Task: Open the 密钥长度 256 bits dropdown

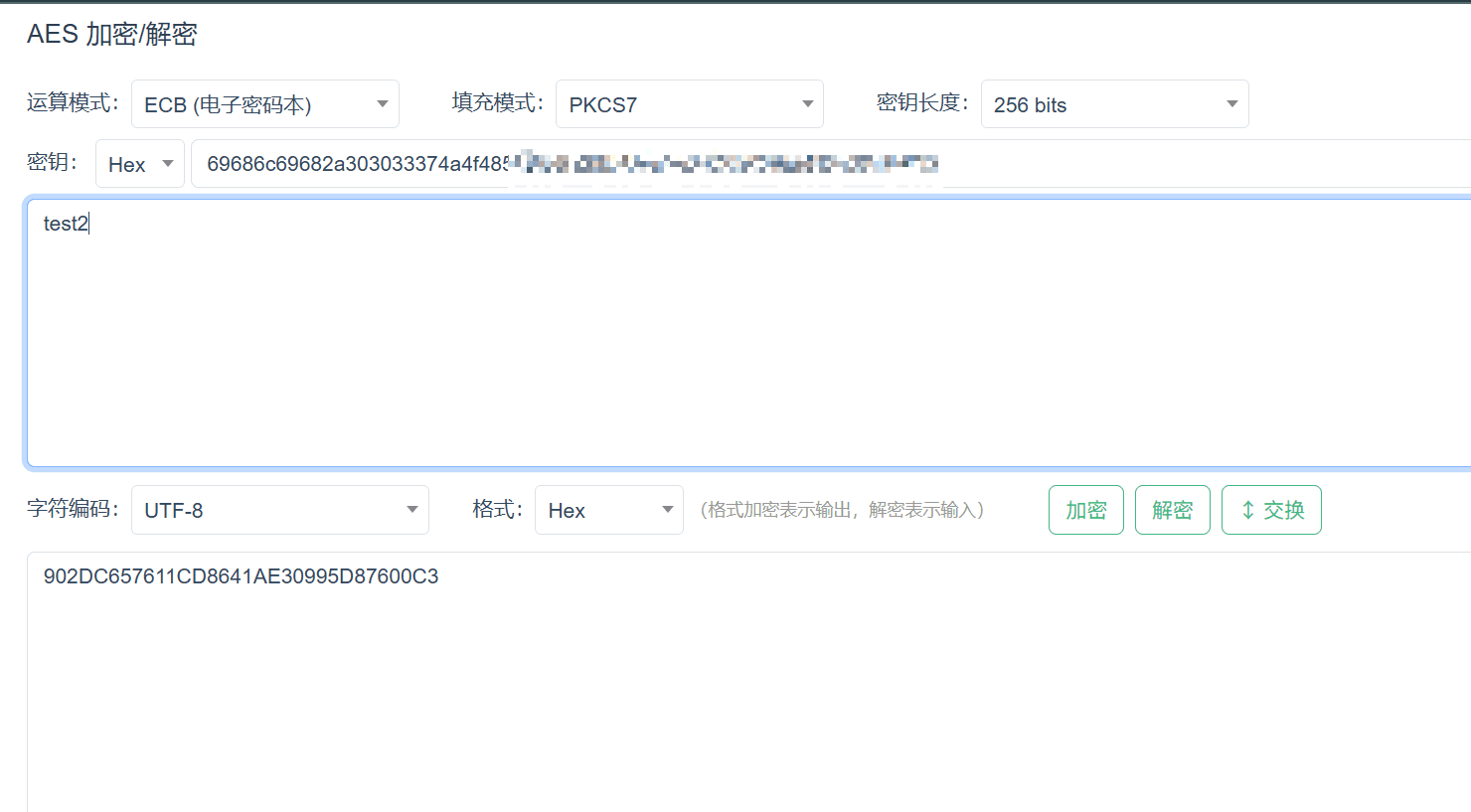Action: [1114, 104]
